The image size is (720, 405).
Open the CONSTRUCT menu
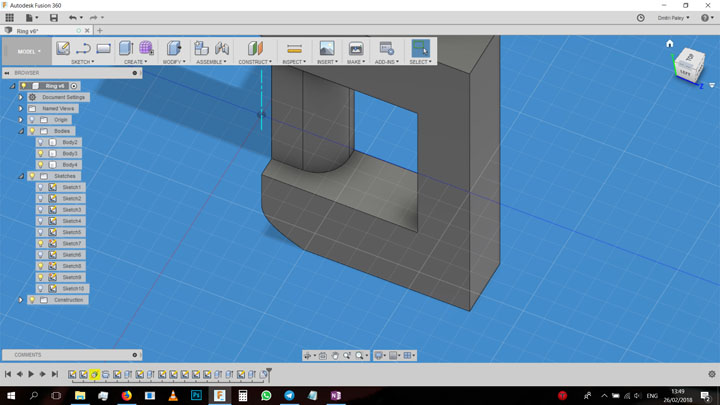[x=255, y=62]
